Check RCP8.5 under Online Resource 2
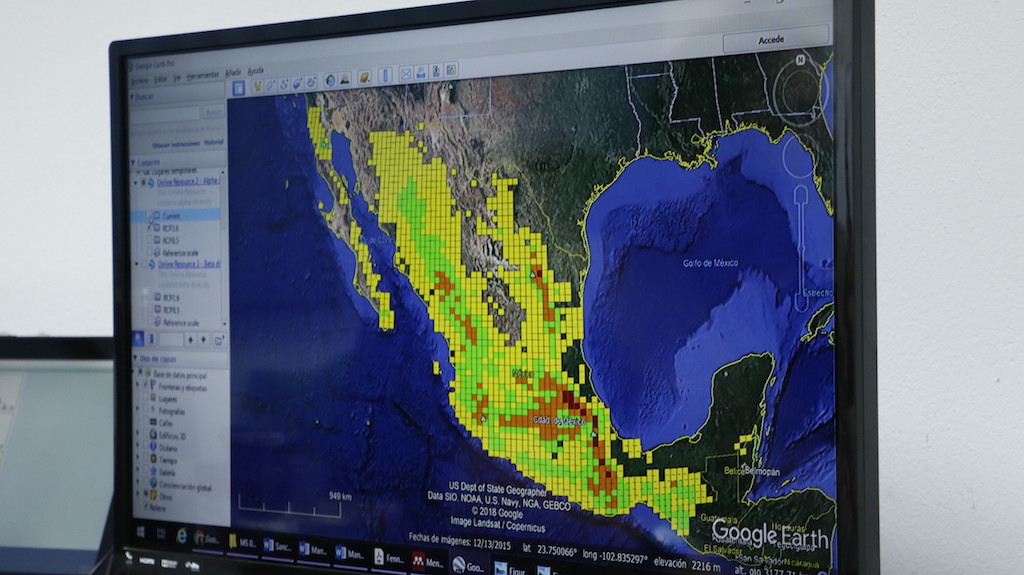Screen dimensions: 1024x575 click(x=150, y=240)
